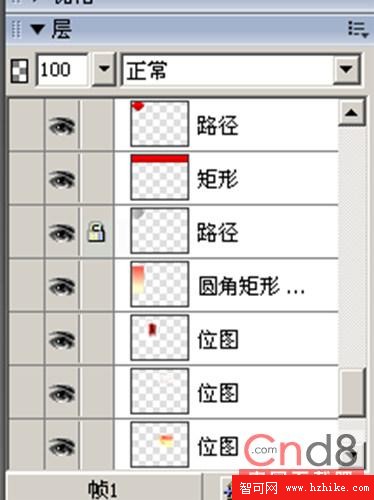Select the 圆角矩形 layer name

click(252, 286)
